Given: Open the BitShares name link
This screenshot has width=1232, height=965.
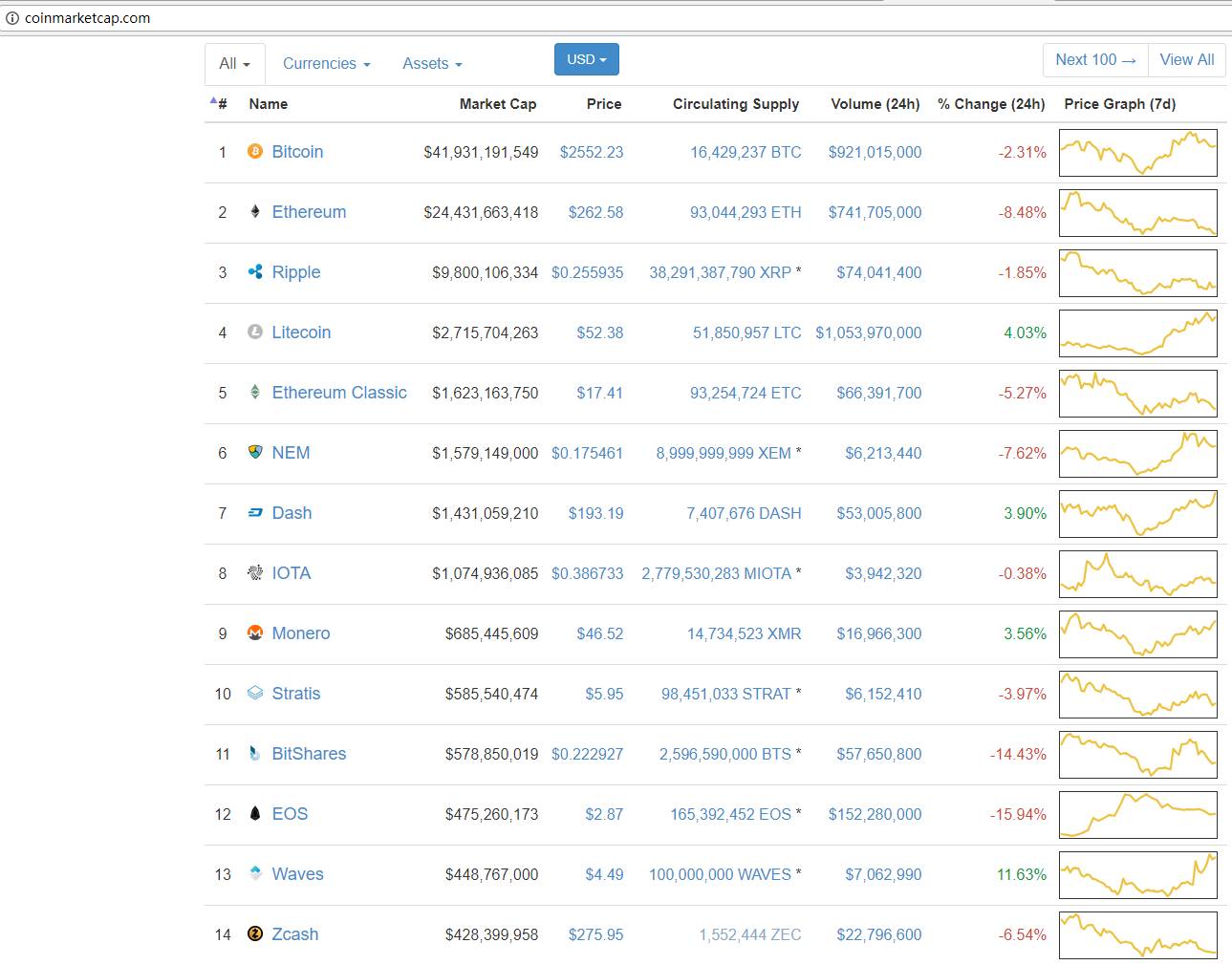Looking at the screenshot, I should click(309, 753).
